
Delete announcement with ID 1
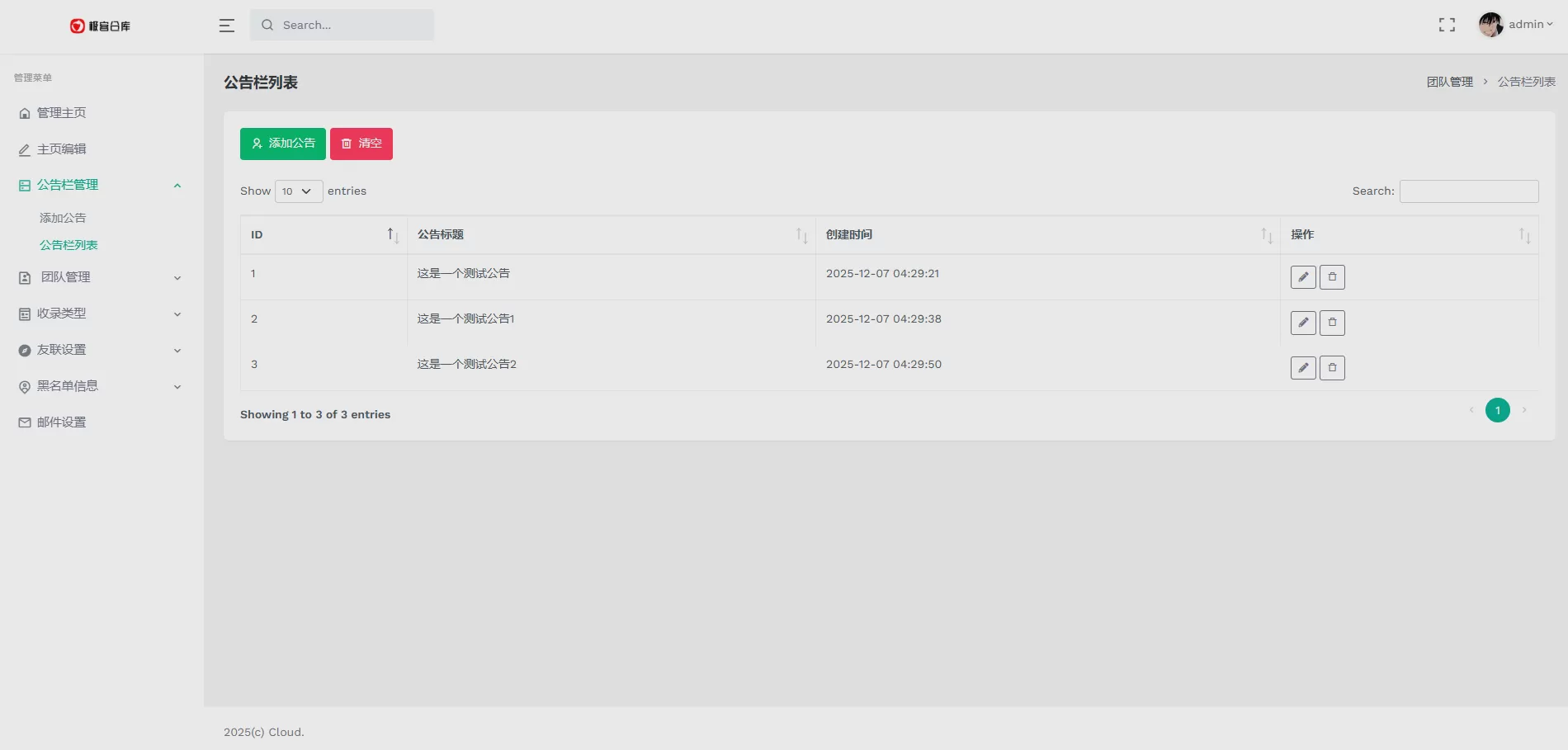[x=1332, y=277]
